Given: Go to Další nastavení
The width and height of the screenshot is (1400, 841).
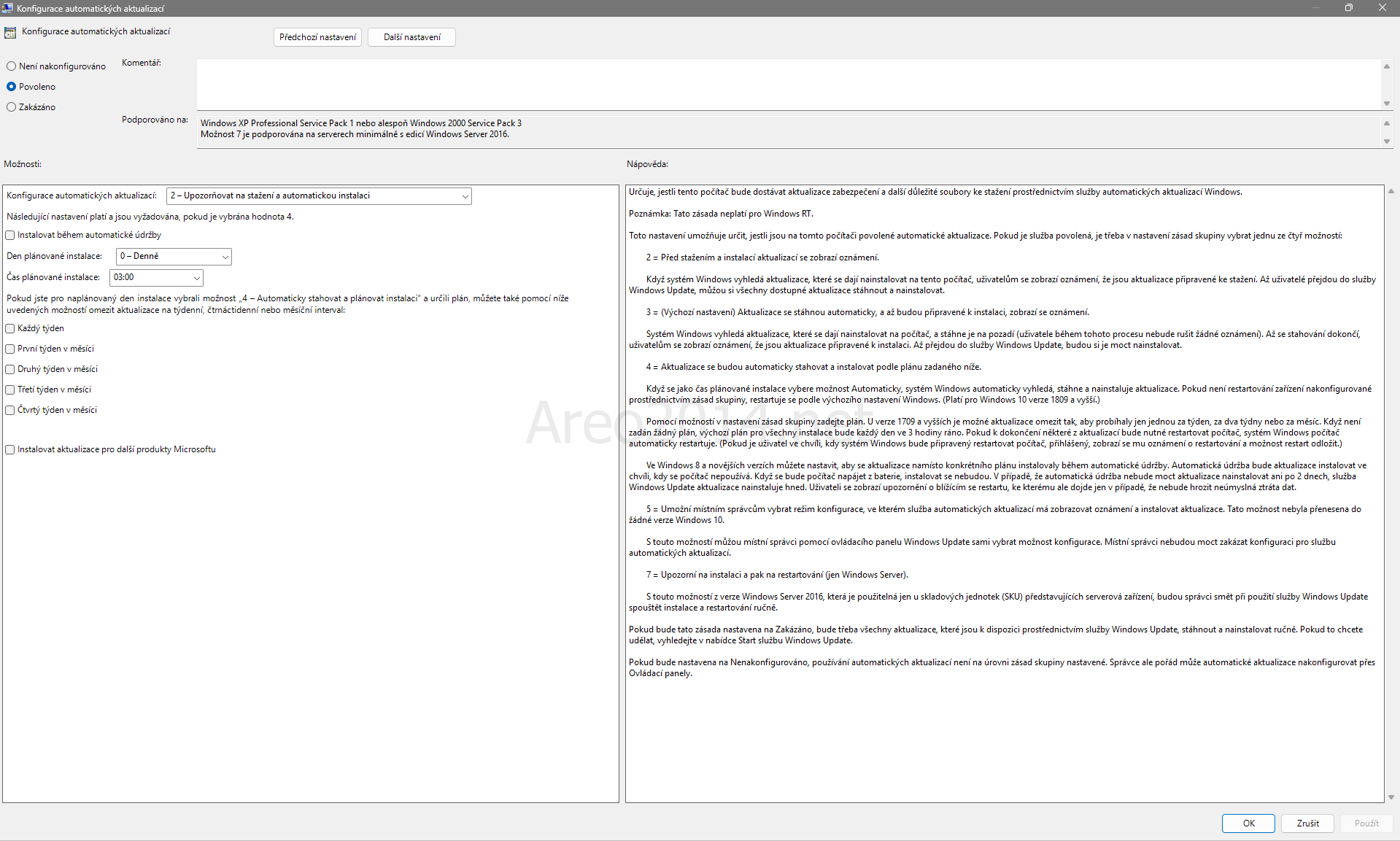Looking at the screenshot, I should 411,37.
